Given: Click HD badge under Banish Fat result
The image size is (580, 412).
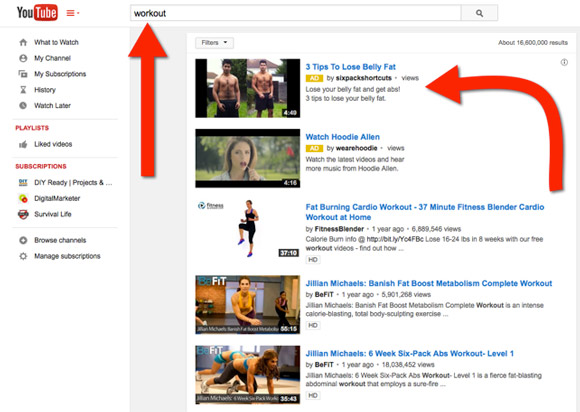Looking at the screenshot, I should point(313,325).
